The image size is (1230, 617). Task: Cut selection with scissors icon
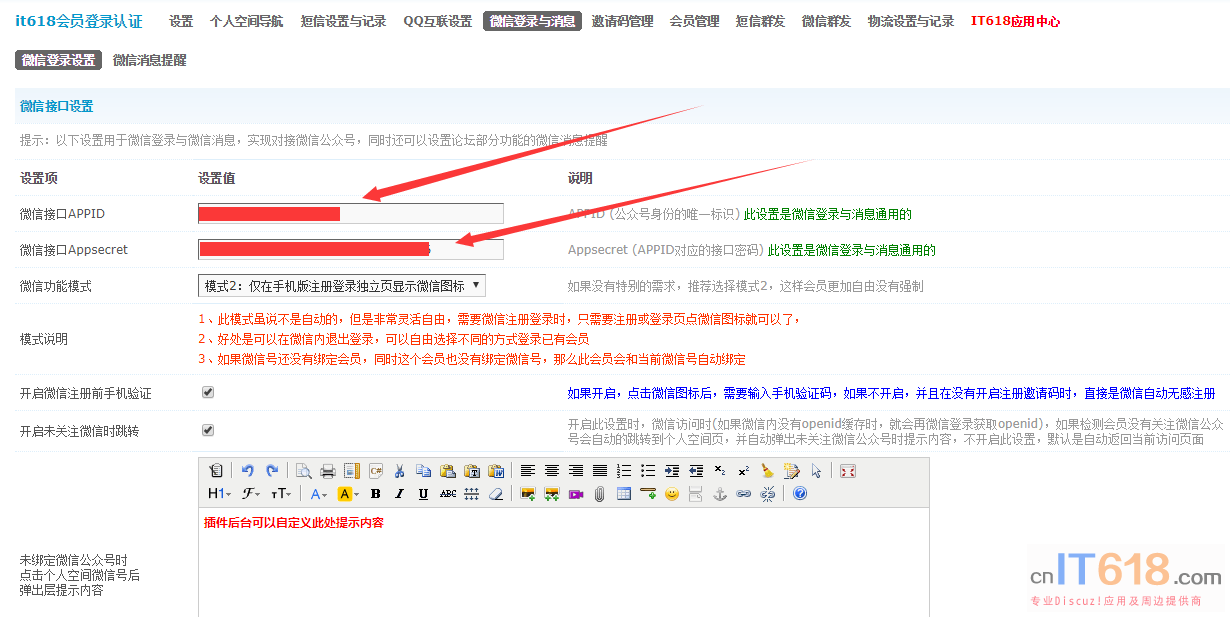[400, 471]
